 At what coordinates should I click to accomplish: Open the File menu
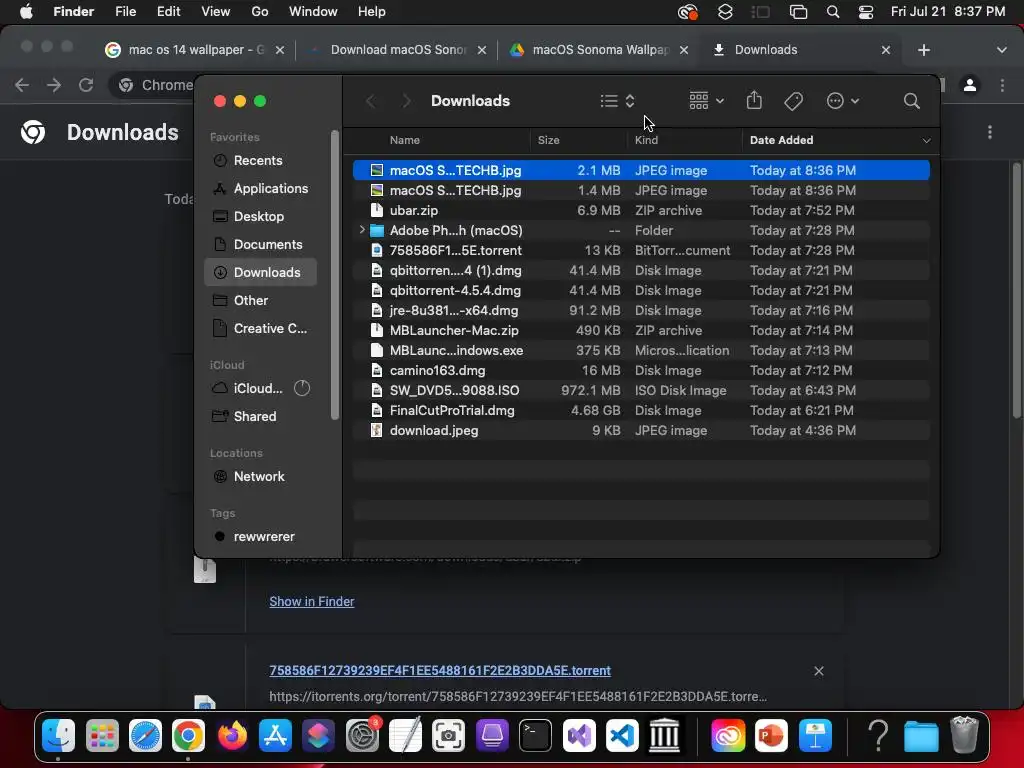click(x=125, y=12)
